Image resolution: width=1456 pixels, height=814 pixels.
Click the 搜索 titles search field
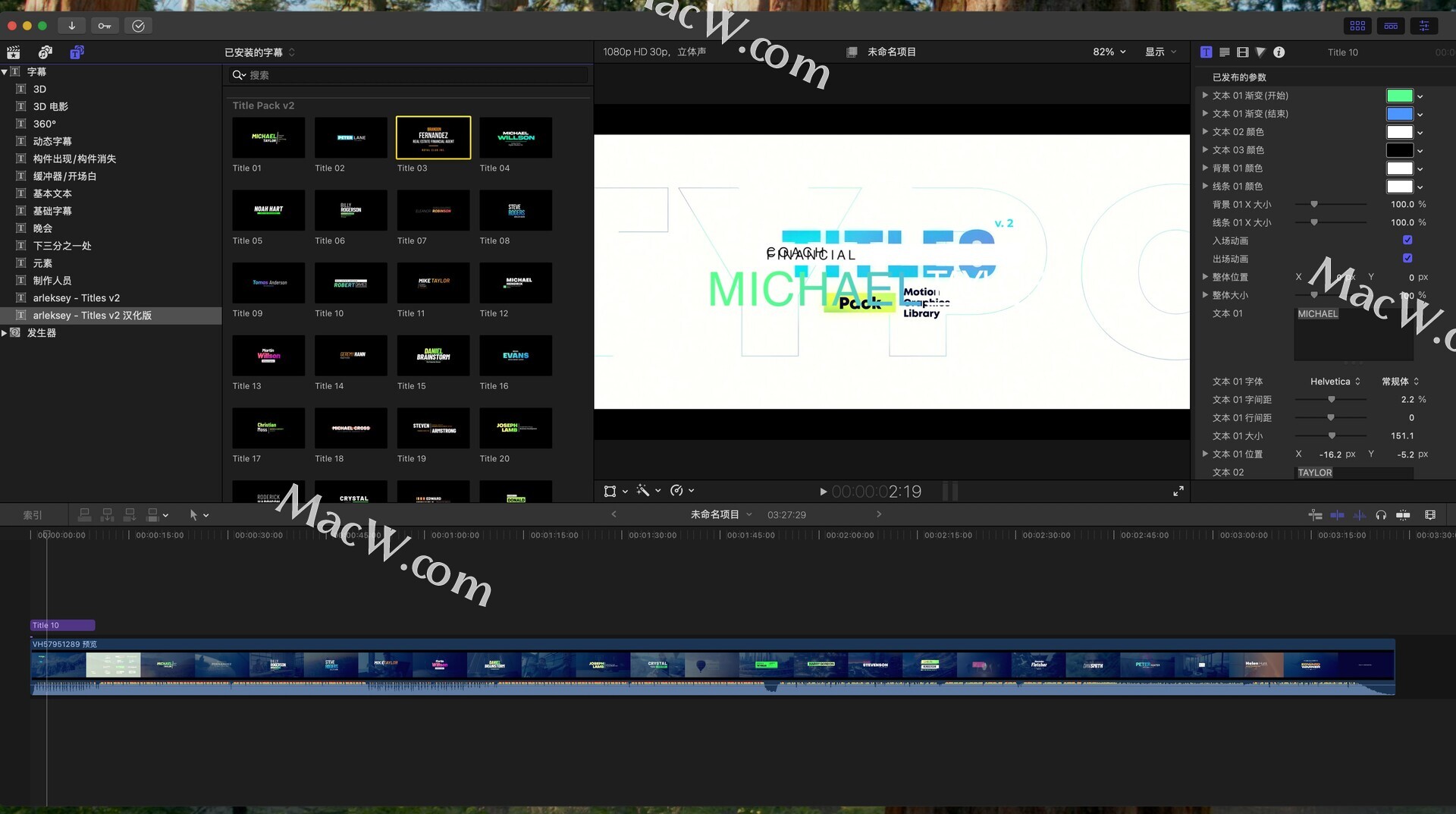click(408, 75)
